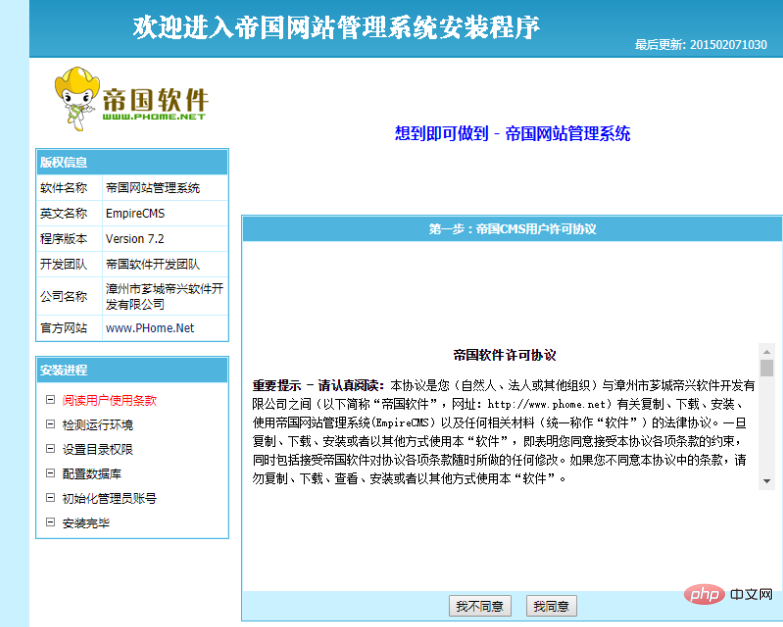Screen dimensions: 783x627
Task: Select the 阅读用户使用条款 step
Action: click(x=109, y=400)
